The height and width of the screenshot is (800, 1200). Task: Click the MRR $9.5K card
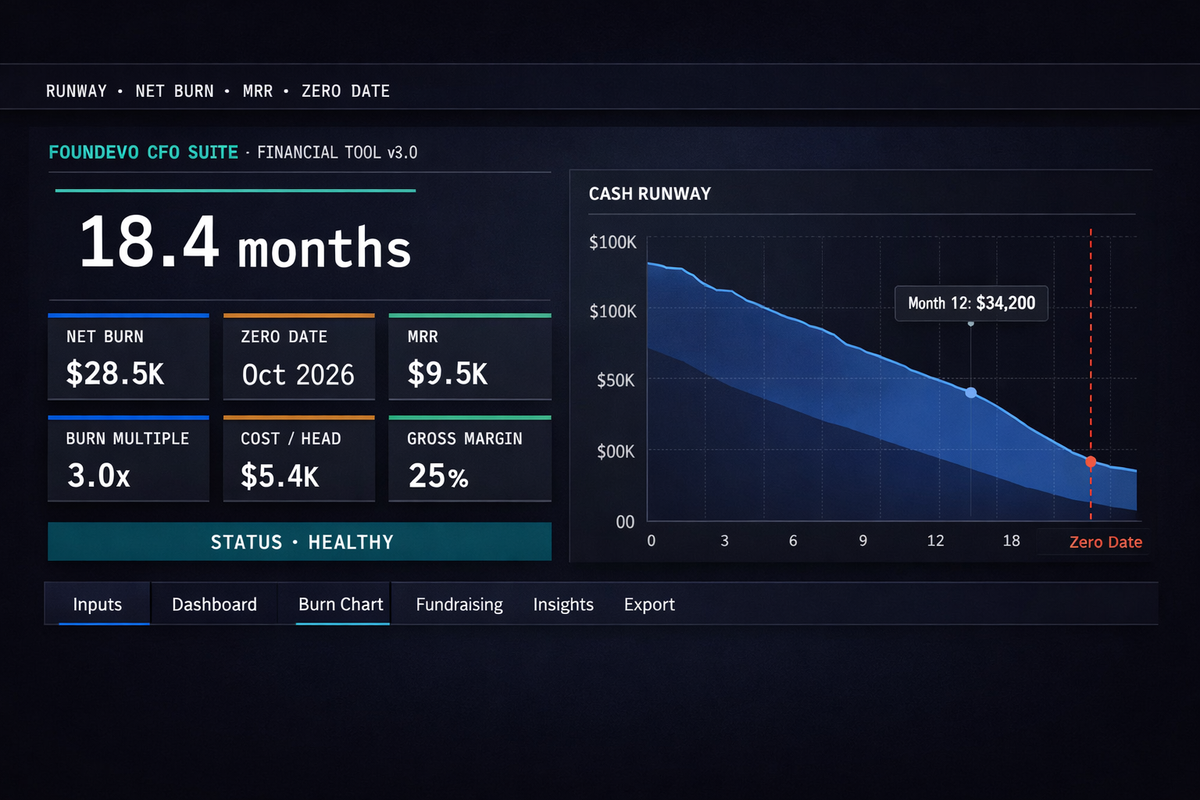[469, 356]
